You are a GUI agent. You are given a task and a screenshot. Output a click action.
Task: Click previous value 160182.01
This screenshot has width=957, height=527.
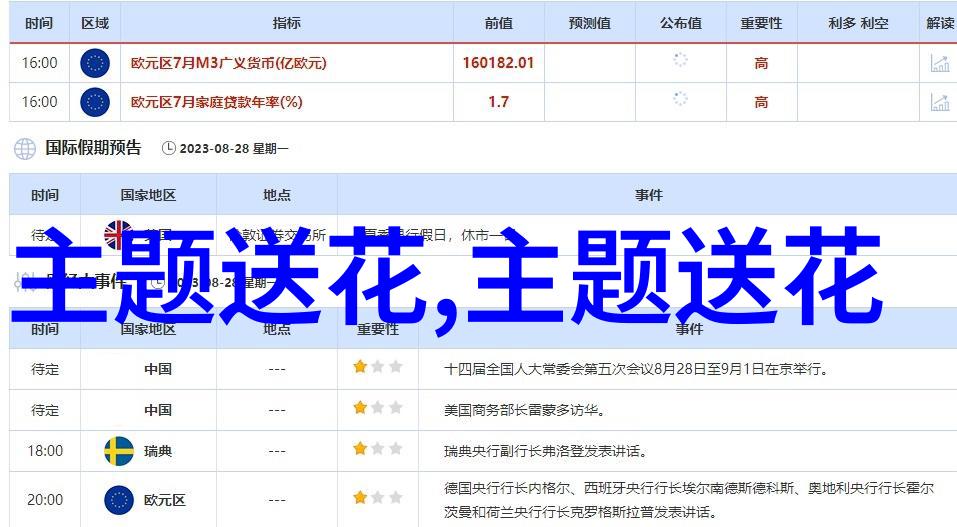tap(498, 63)
